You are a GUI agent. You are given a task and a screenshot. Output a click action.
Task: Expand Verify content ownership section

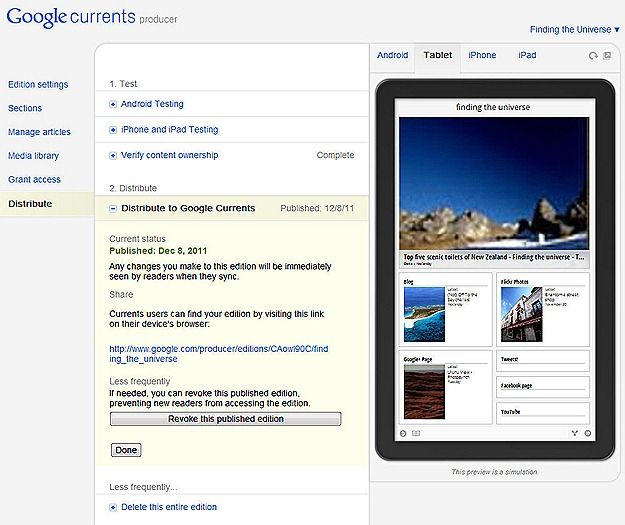(x=113, y=155)
